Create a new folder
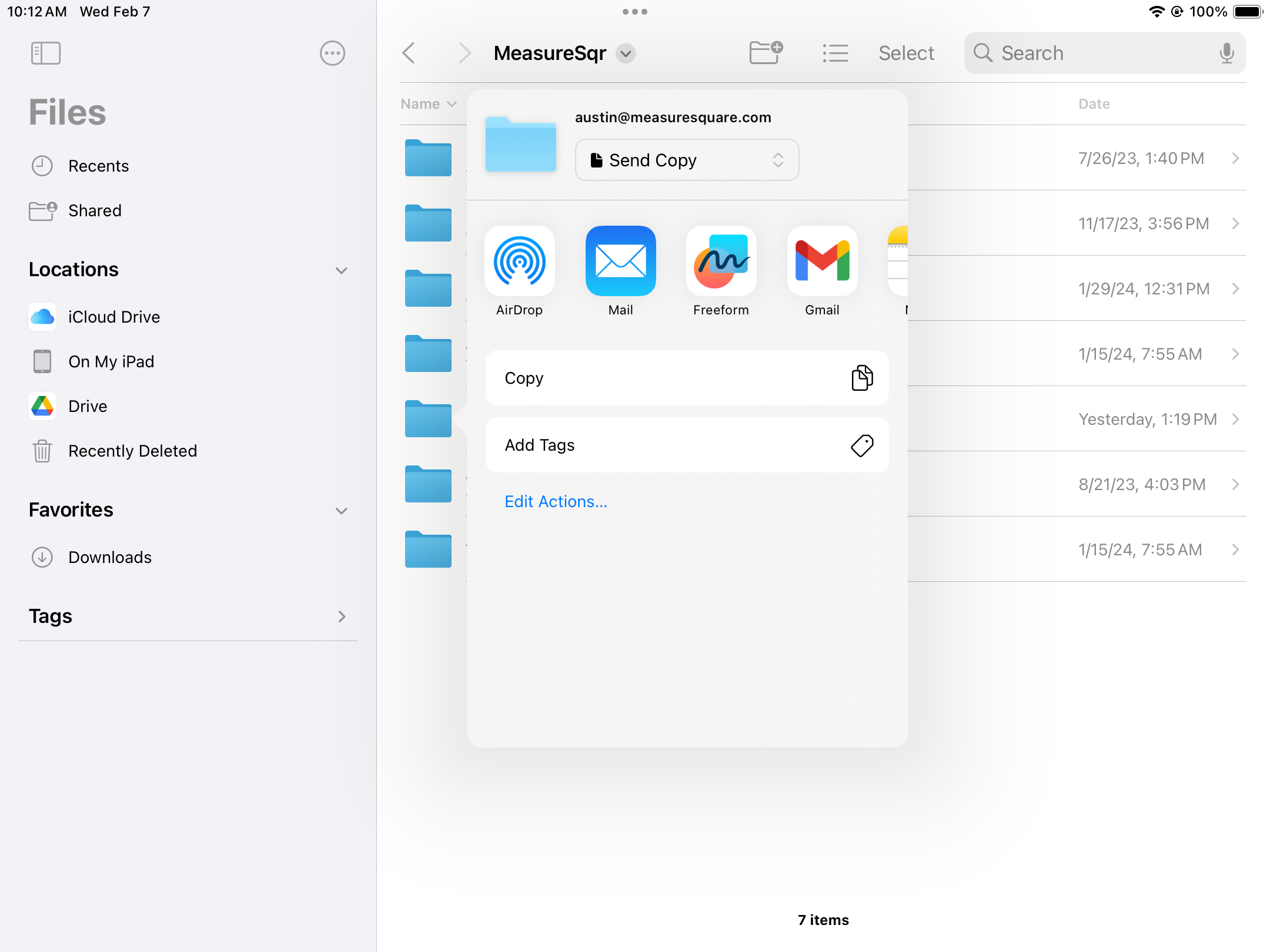Viewport: 1270px width, 952px height. (766, 53)
